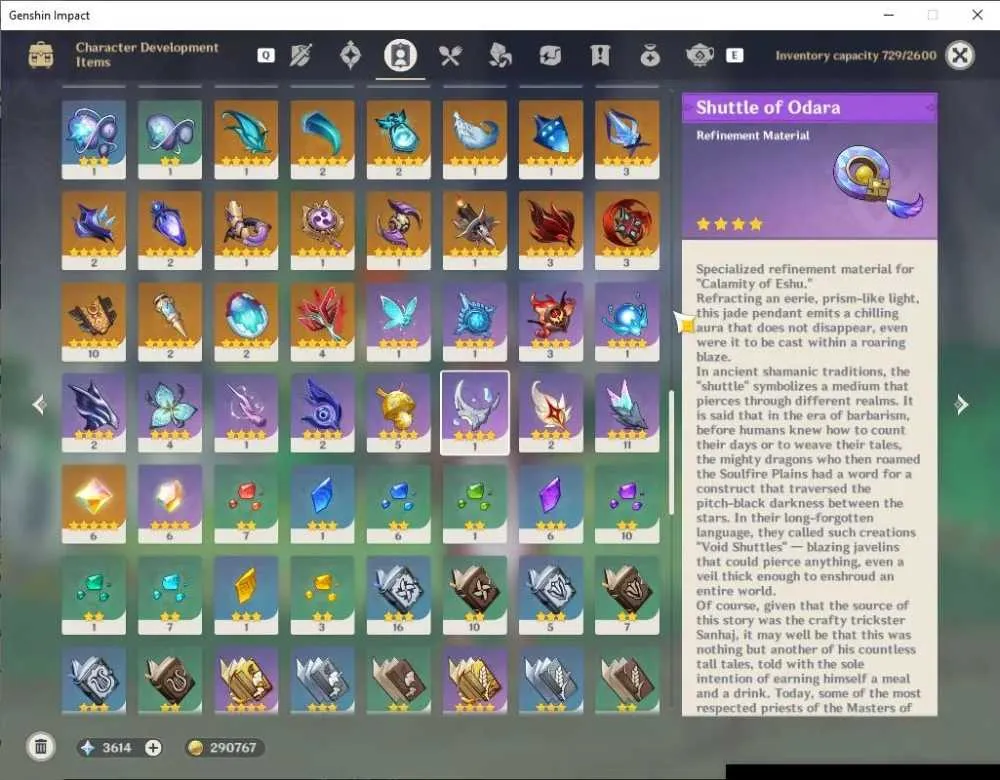Select the six-star yellow crystal item

[94, 504]
